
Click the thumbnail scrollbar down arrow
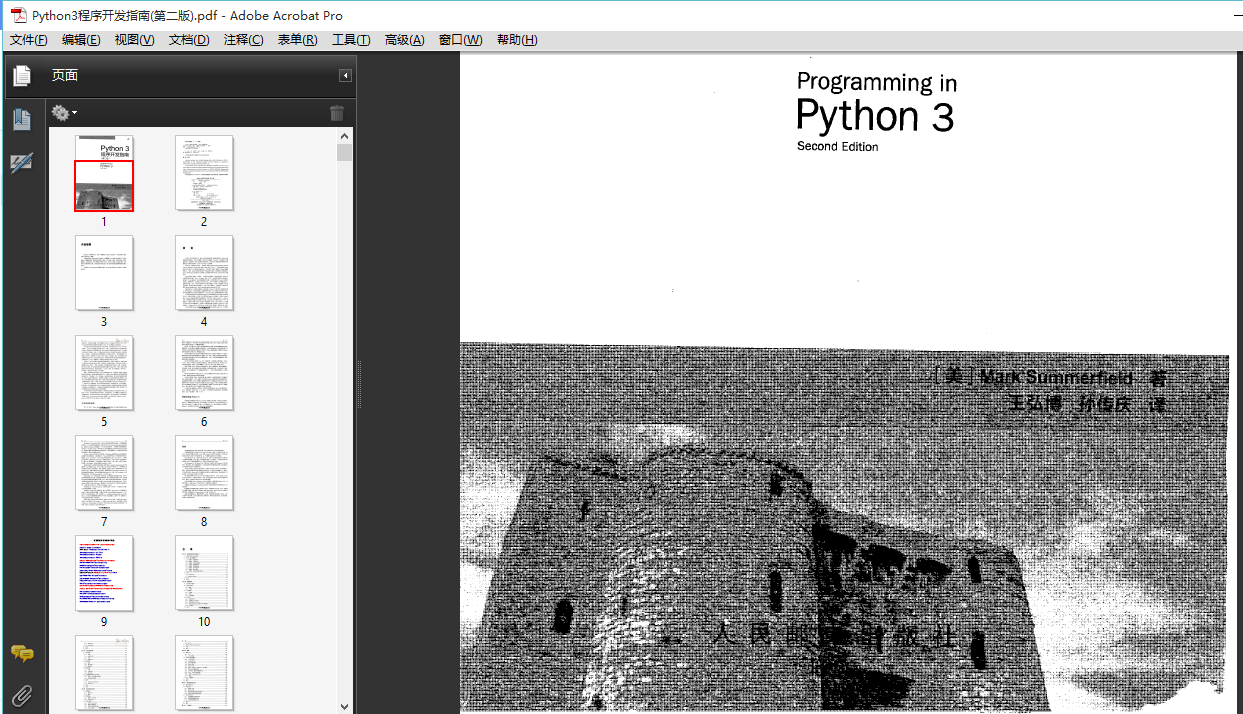(345, 705)
